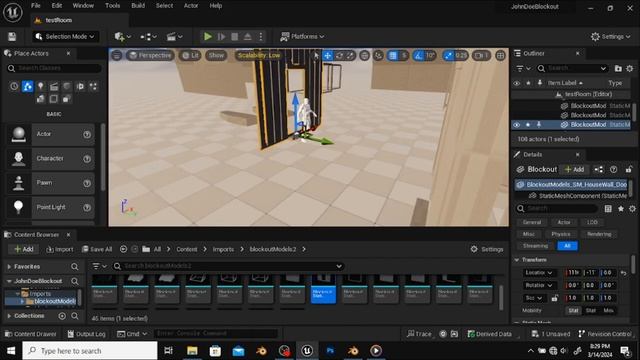Click the Stop simulation square button

click(235, 37)
